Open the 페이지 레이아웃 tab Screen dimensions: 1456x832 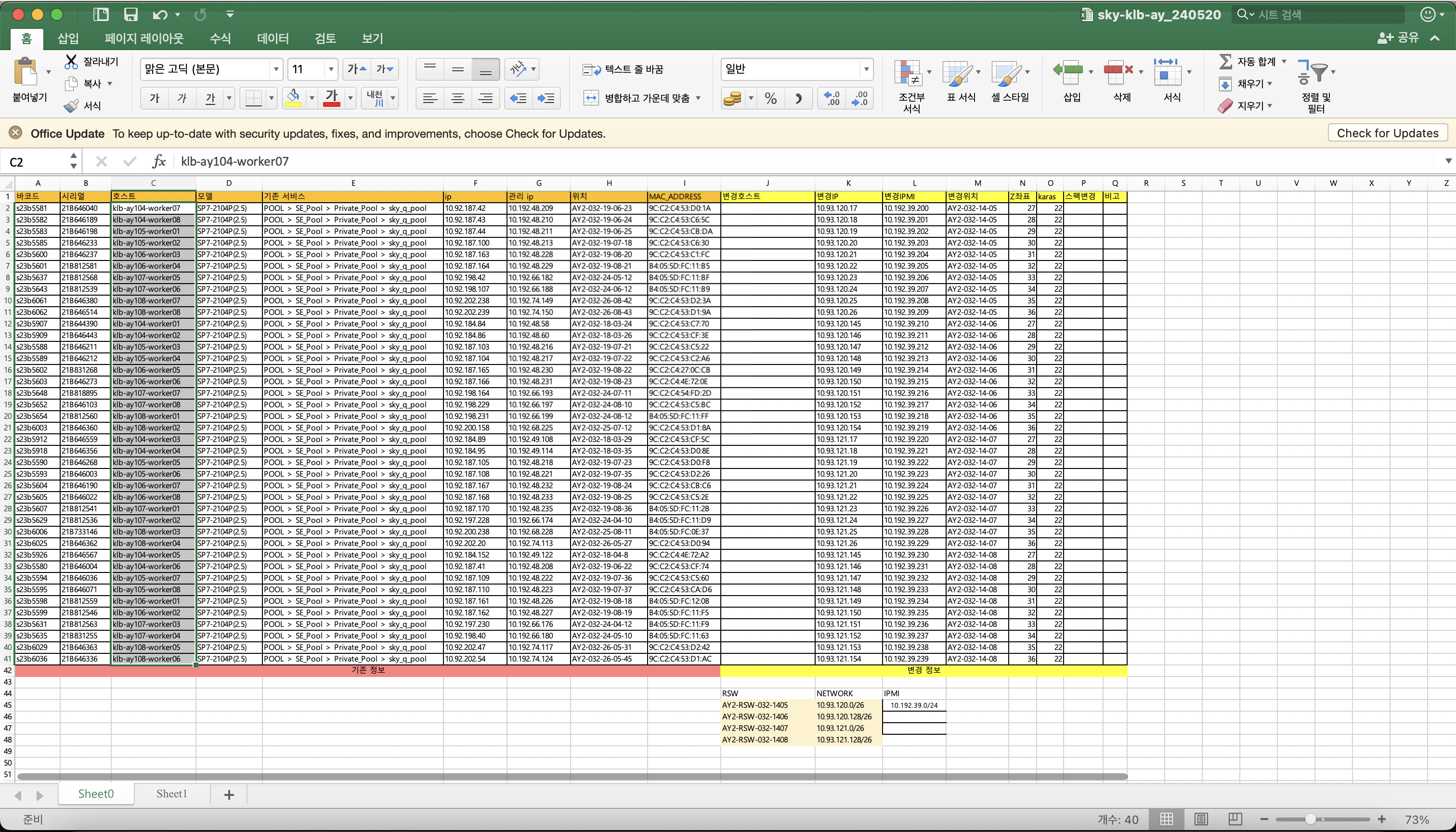(144, 39)
